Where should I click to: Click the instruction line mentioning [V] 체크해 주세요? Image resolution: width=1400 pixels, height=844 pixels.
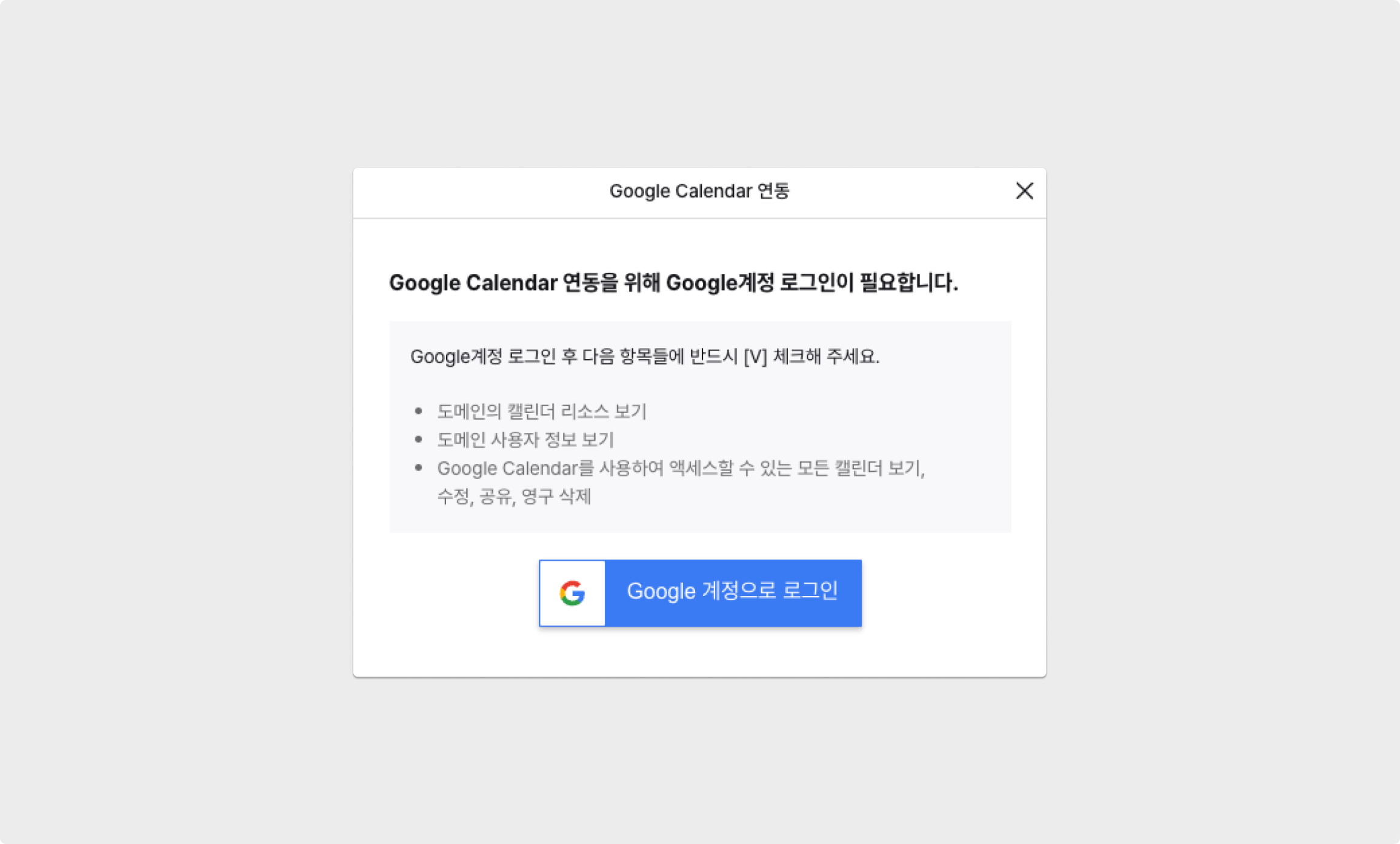tap(644, 356)
